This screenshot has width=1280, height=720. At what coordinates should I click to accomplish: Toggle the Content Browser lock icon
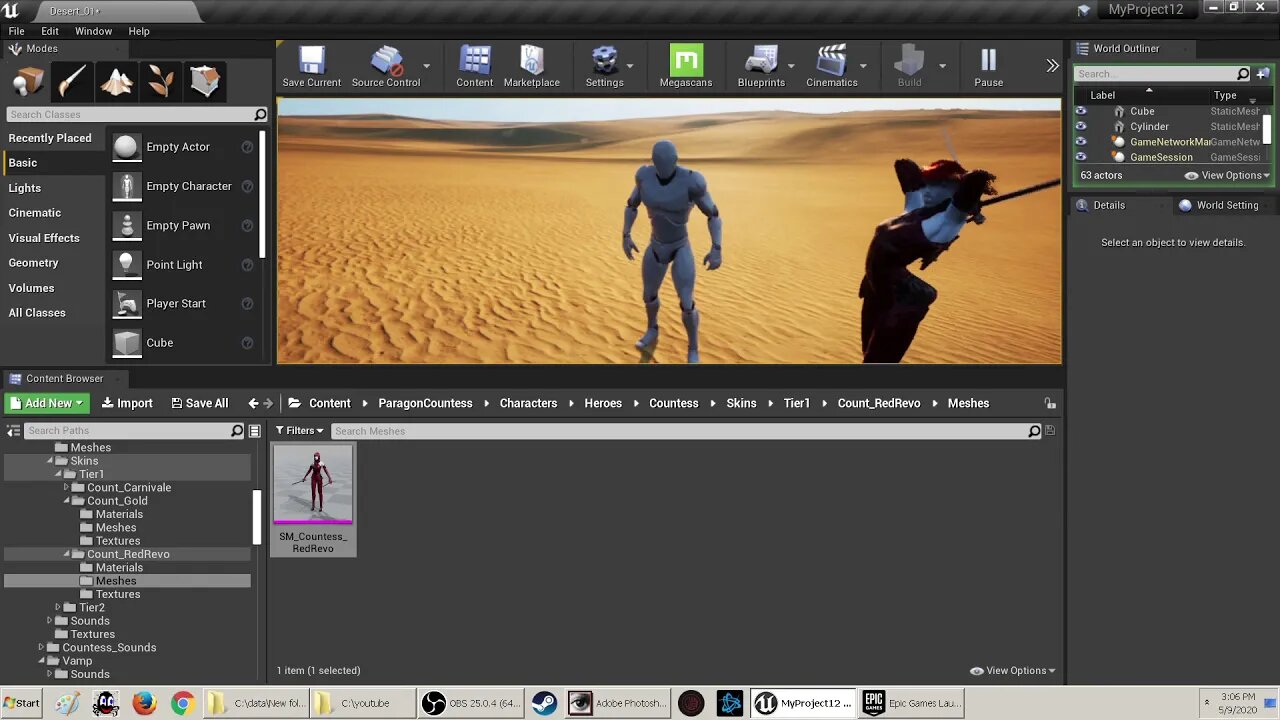click(x=1050, y=403)
